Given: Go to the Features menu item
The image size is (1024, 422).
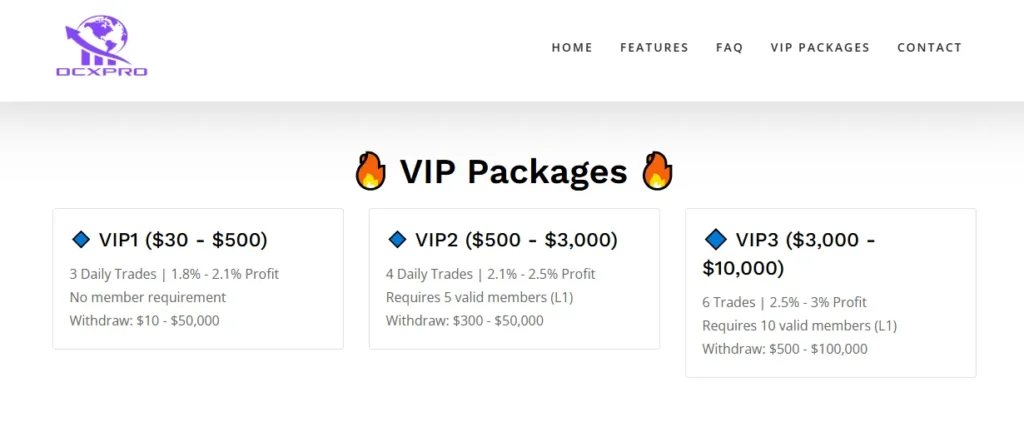Looking at the screenshot, I should pos(654,47).
